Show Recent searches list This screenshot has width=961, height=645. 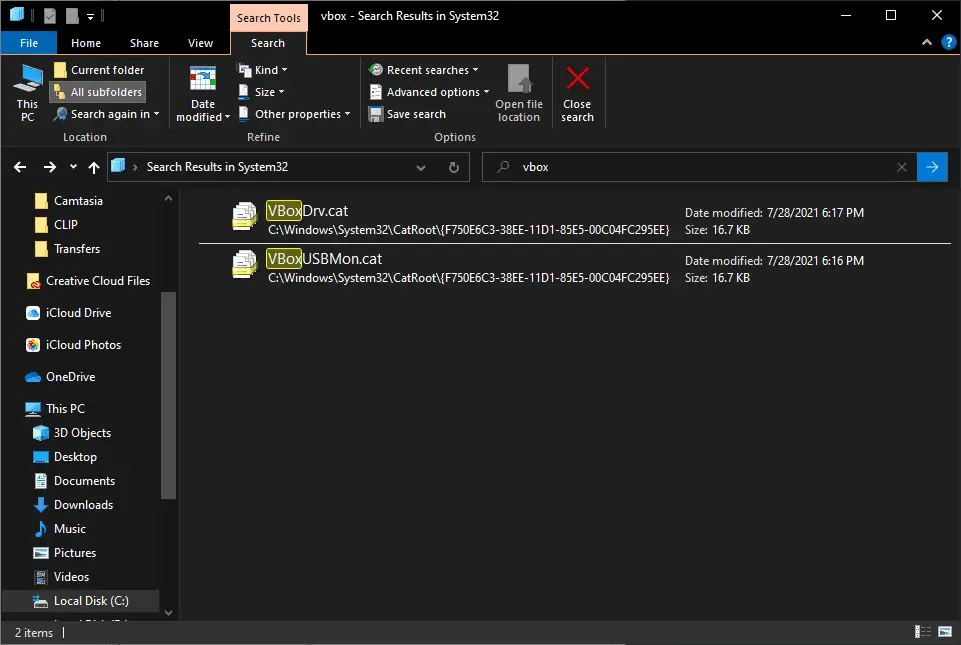(424, 70)
